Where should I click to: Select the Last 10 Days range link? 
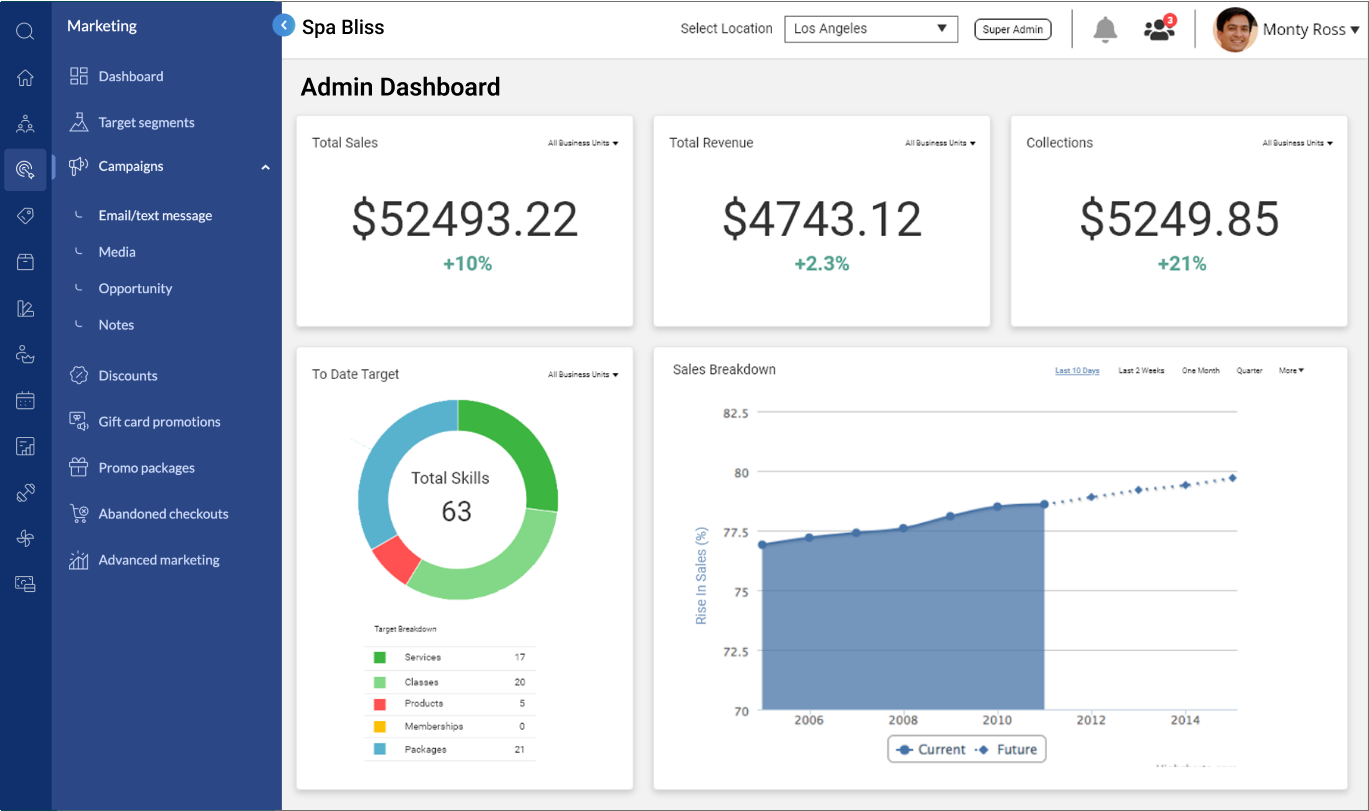(x=1077, y=370)
